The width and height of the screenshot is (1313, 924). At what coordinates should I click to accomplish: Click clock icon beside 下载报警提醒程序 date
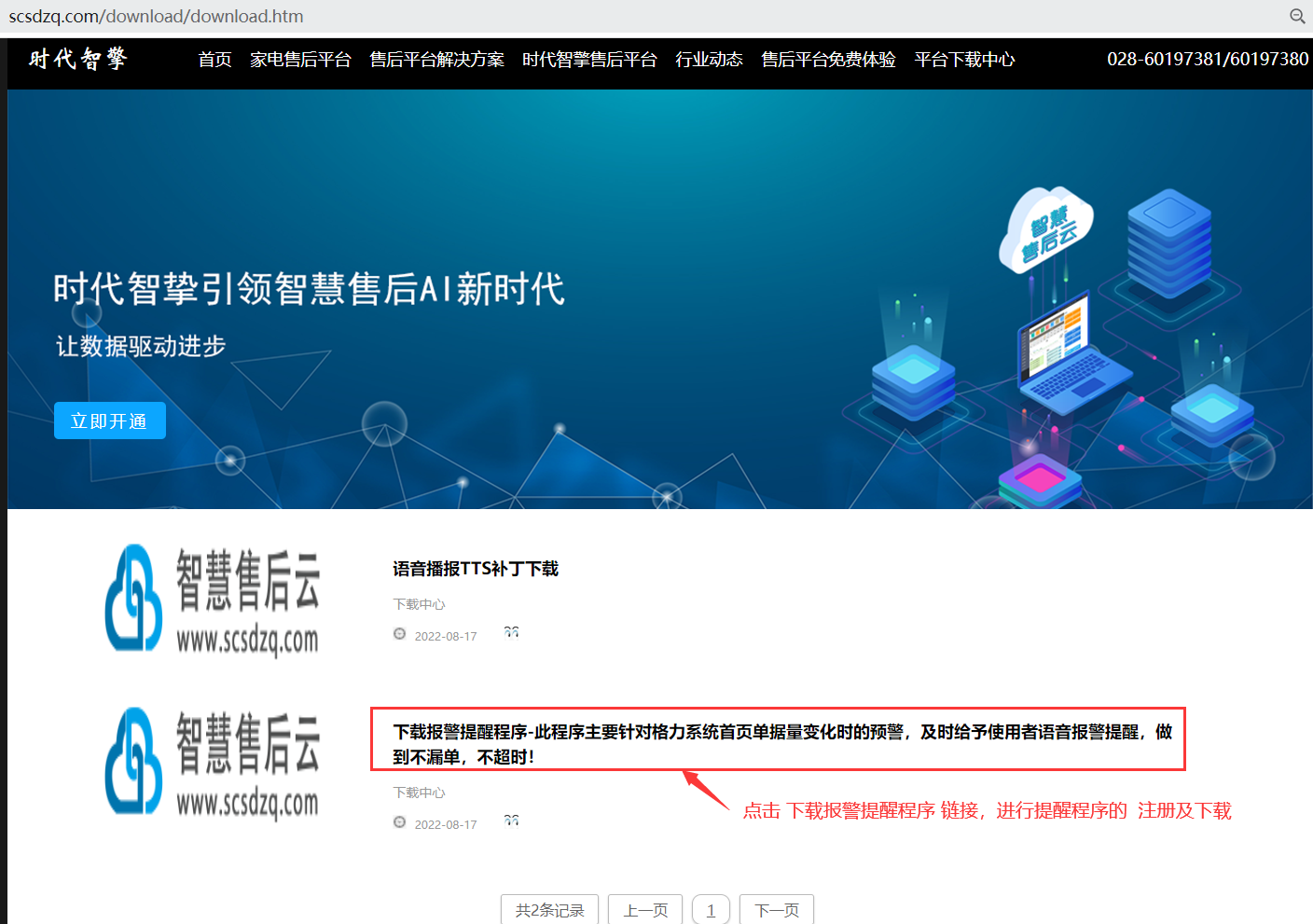tap(400, 822)
